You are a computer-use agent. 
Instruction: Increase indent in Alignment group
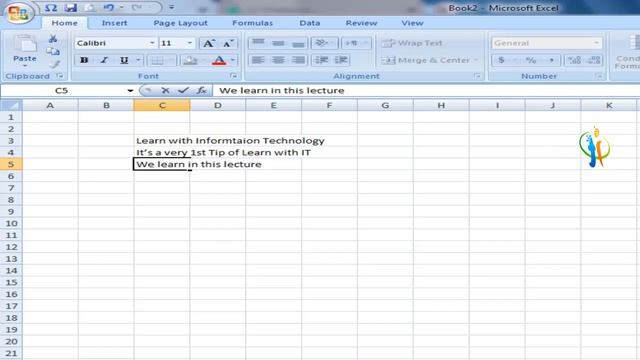click(x=341, y=60)
